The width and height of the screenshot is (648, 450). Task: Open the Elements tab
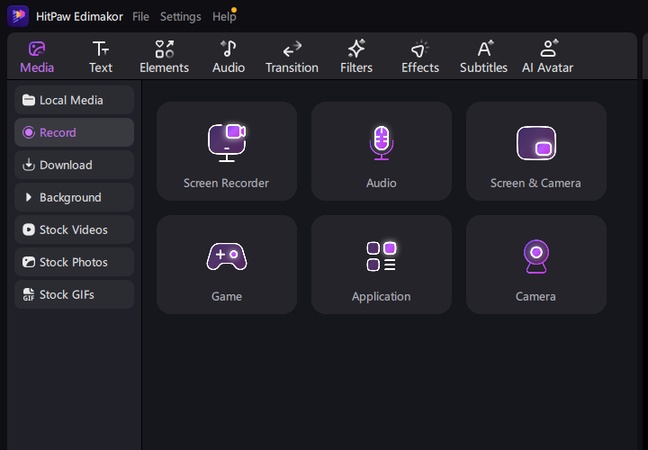pos(164,57)
